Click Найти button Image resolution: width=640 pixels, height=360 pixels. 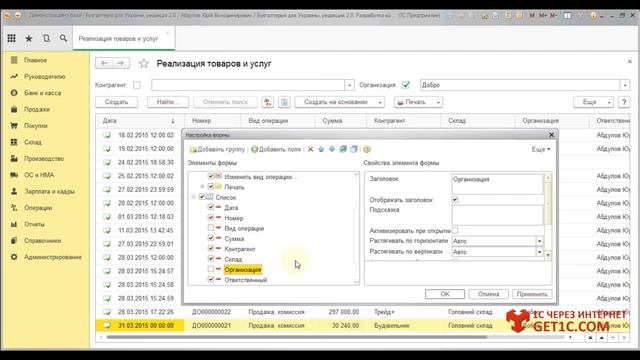(x=168, y=102)
